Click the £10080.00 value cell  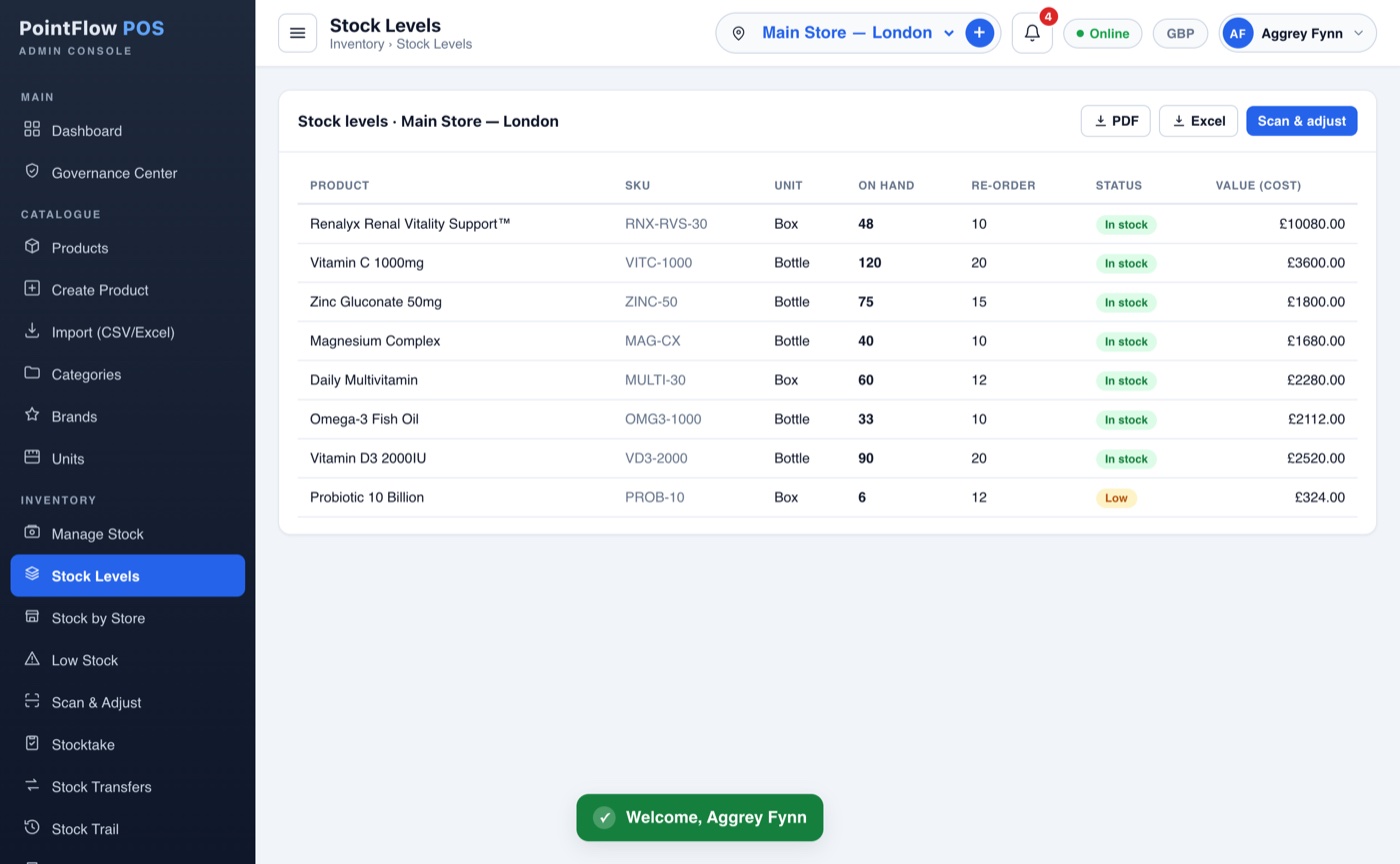[x=1312, y=224]
